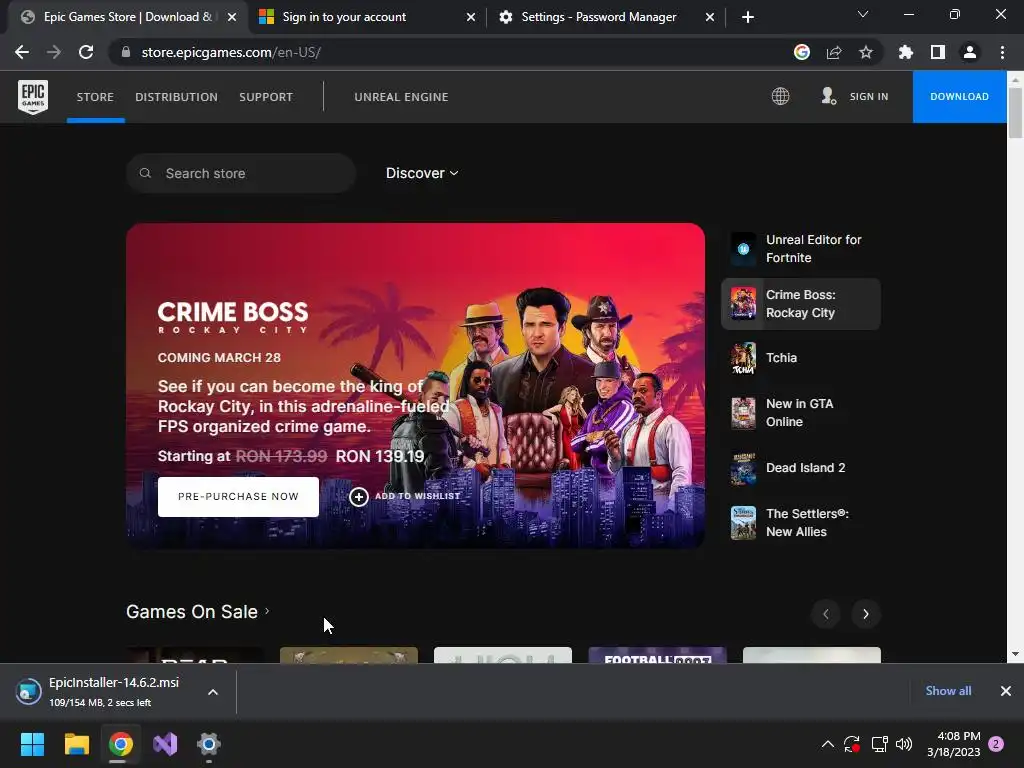Show the next Games On Sale with right arrow

(866, 614)
